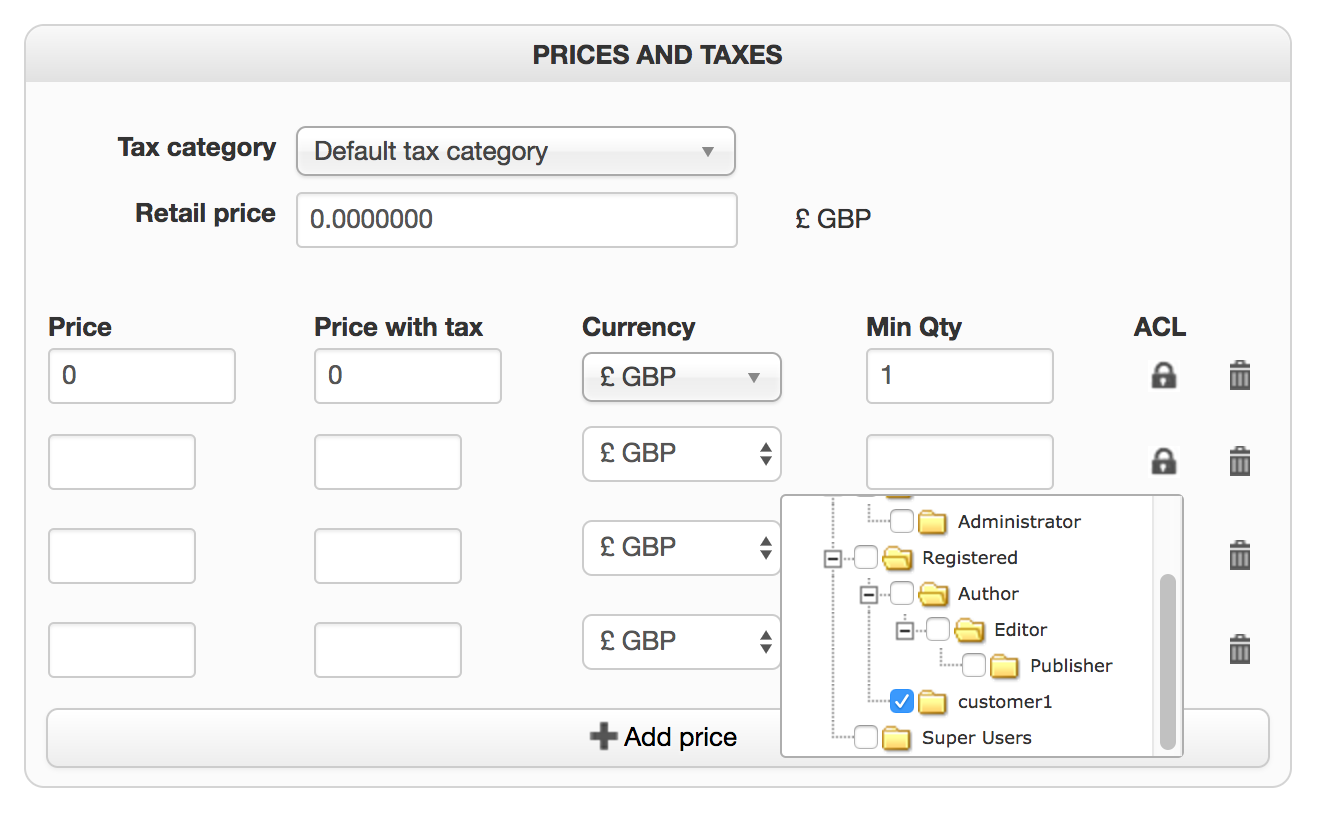Viewport: 1324px width, 822px height.
Task: Click the Super Users folder icon
Action: point(897,738)
